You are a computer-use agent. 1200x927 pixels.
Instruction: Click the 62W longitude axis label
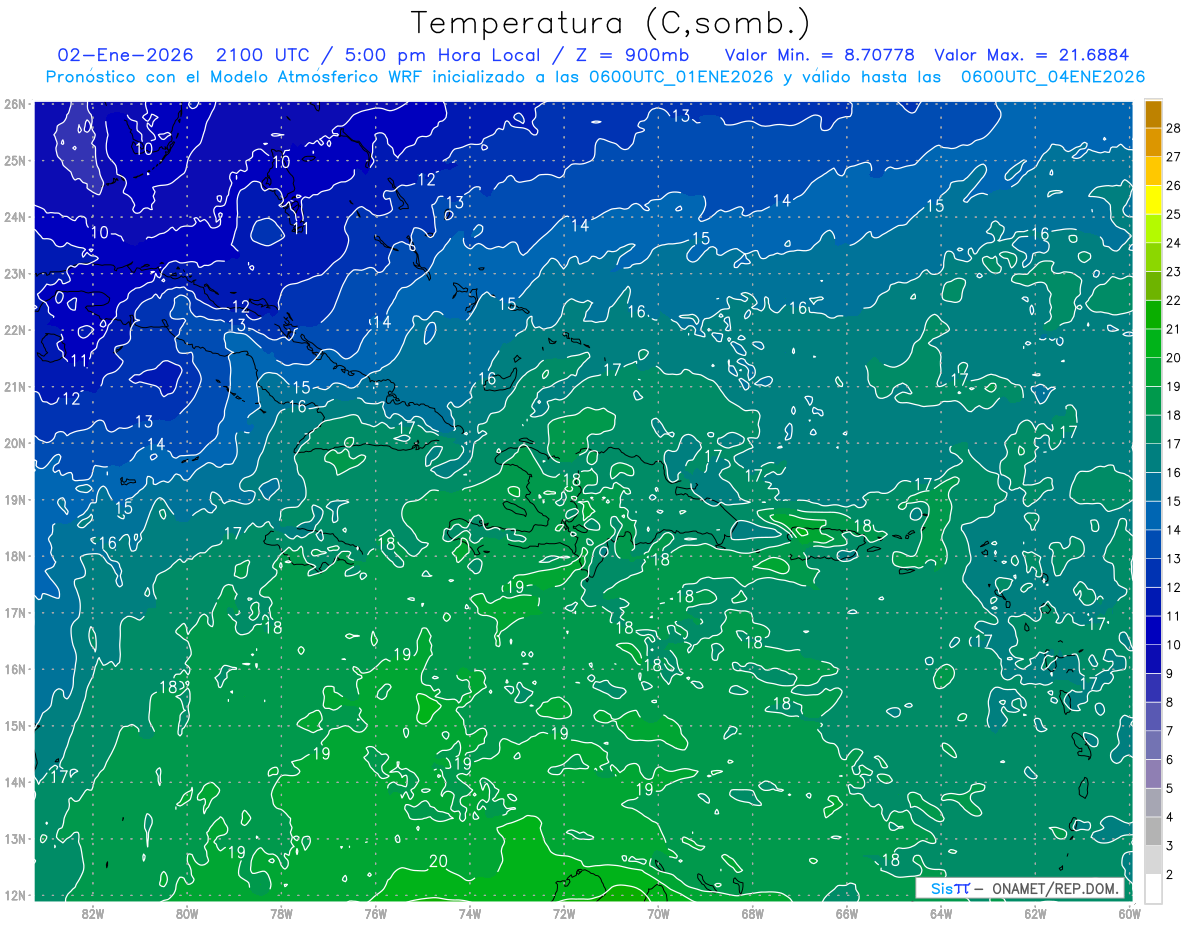[x=1035, y=913]
